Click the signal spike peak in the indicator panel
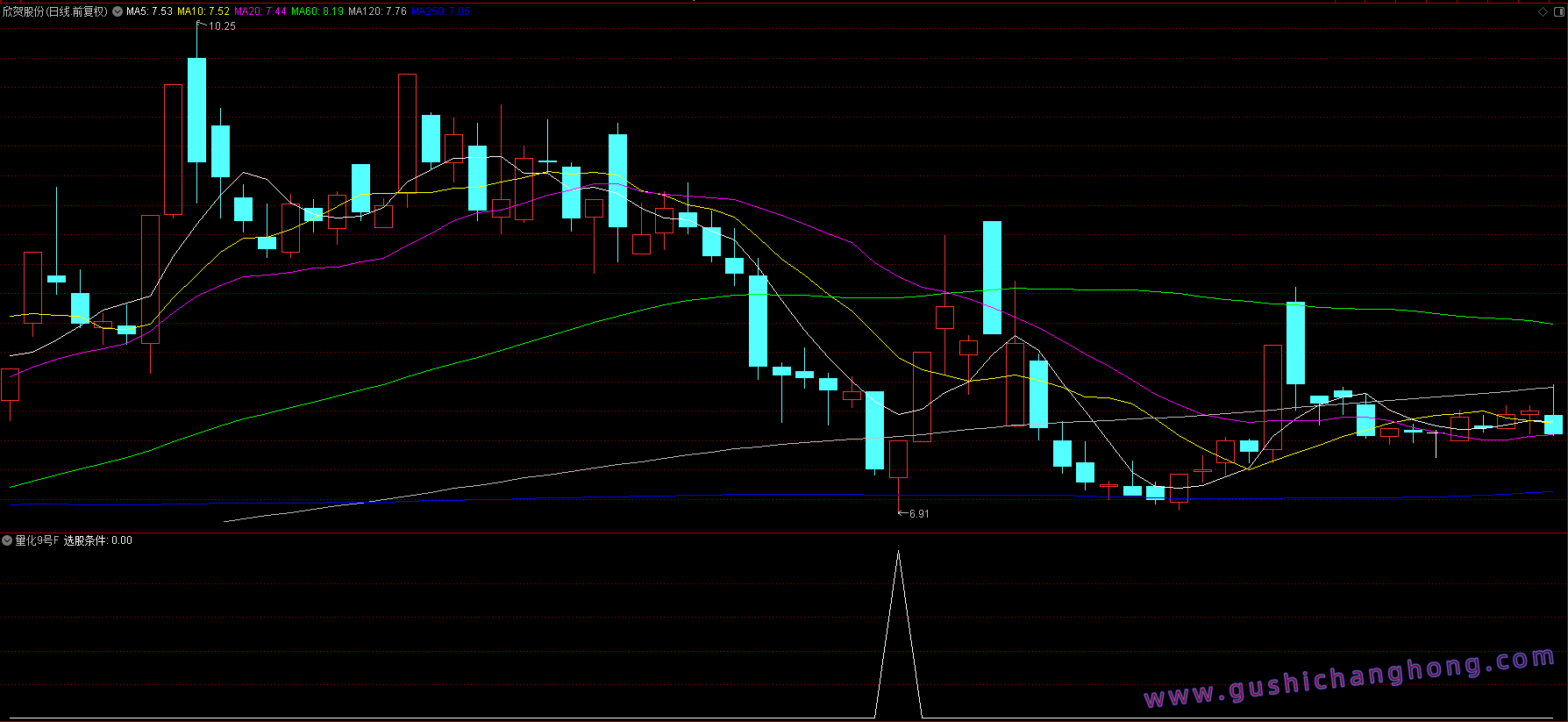This screenshot has width=1568, height=722. click(x=898, y=553)
